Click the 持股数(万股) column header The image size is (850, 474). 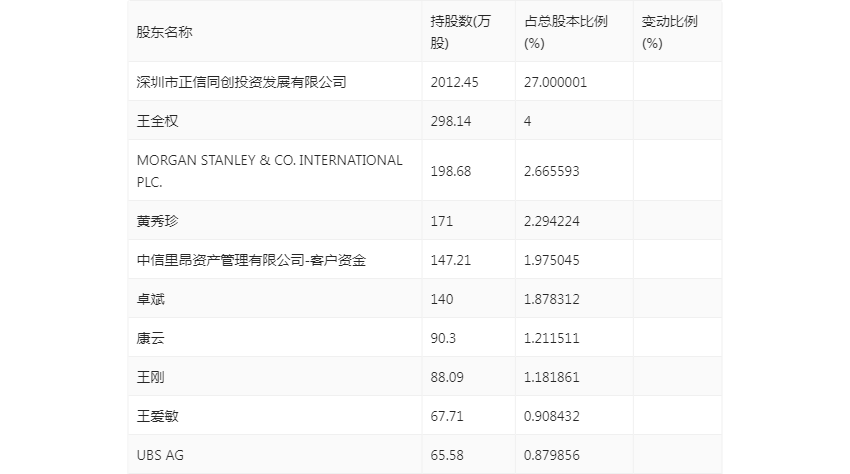coord(454,32)
